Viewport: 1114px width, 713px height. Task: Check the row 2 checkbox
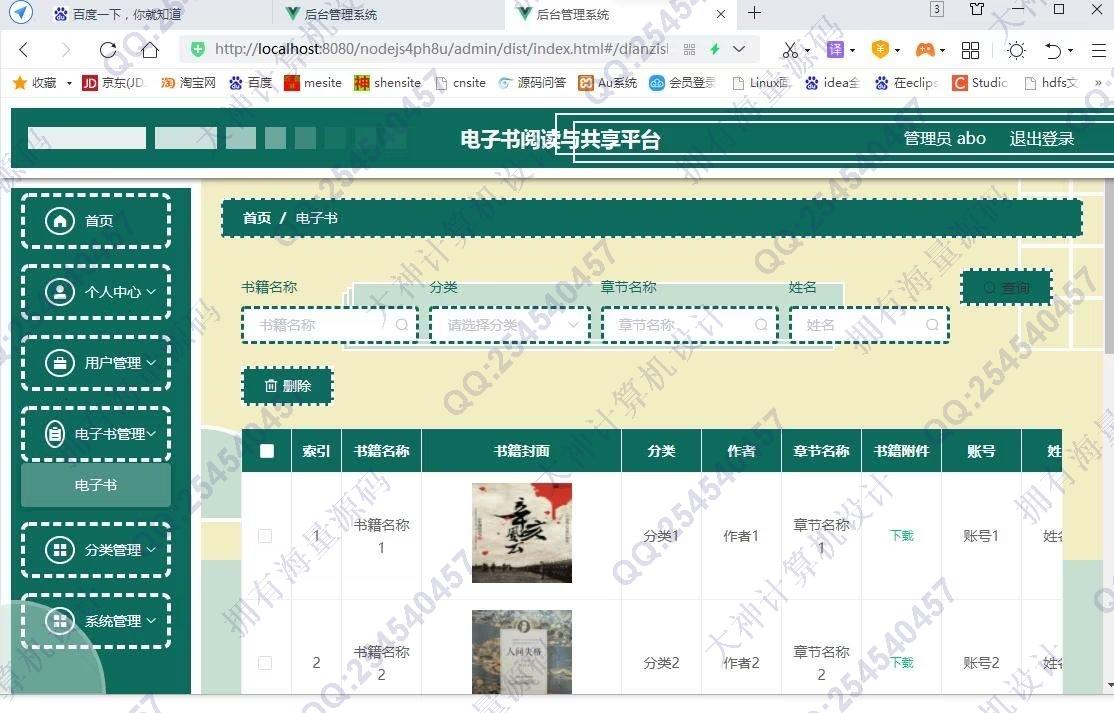click(265, 663)
